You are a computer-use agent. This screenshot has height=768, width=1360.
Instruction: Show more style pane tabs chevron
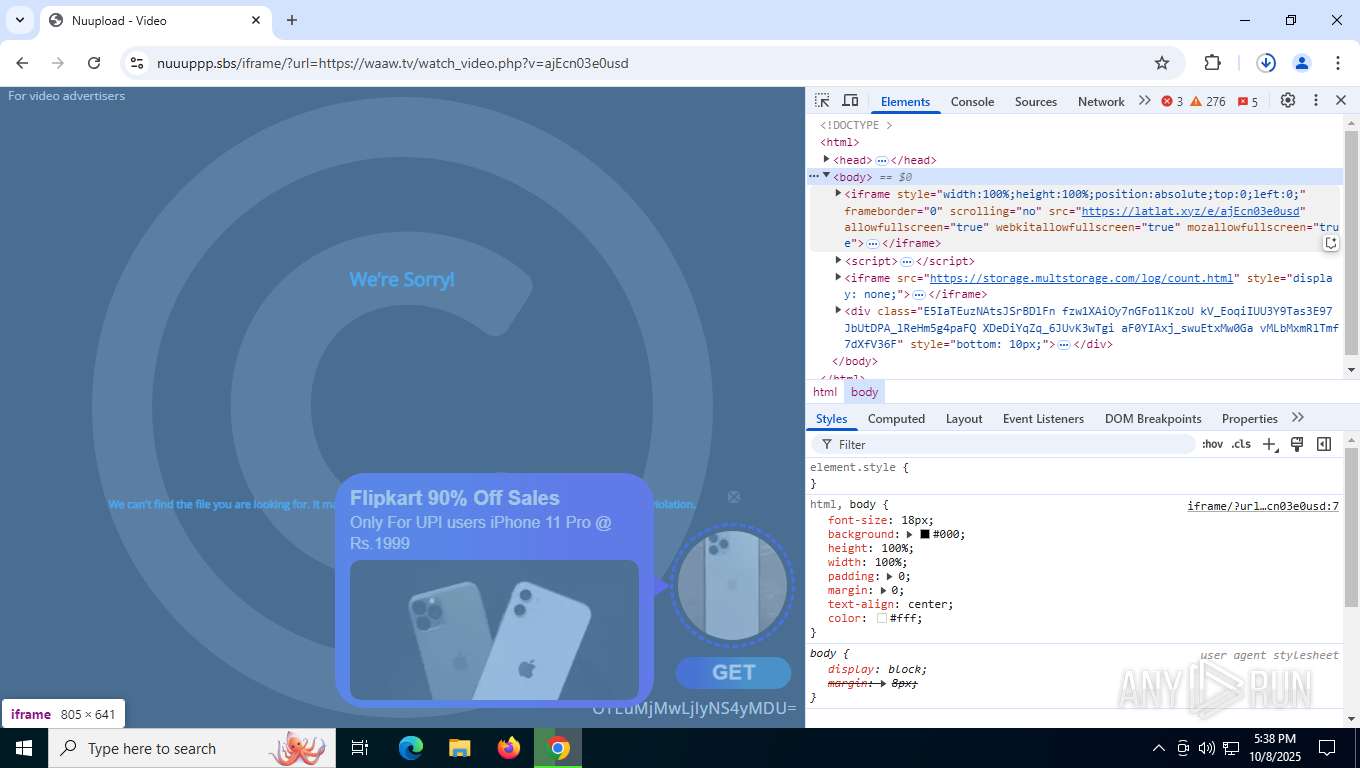1298,418
